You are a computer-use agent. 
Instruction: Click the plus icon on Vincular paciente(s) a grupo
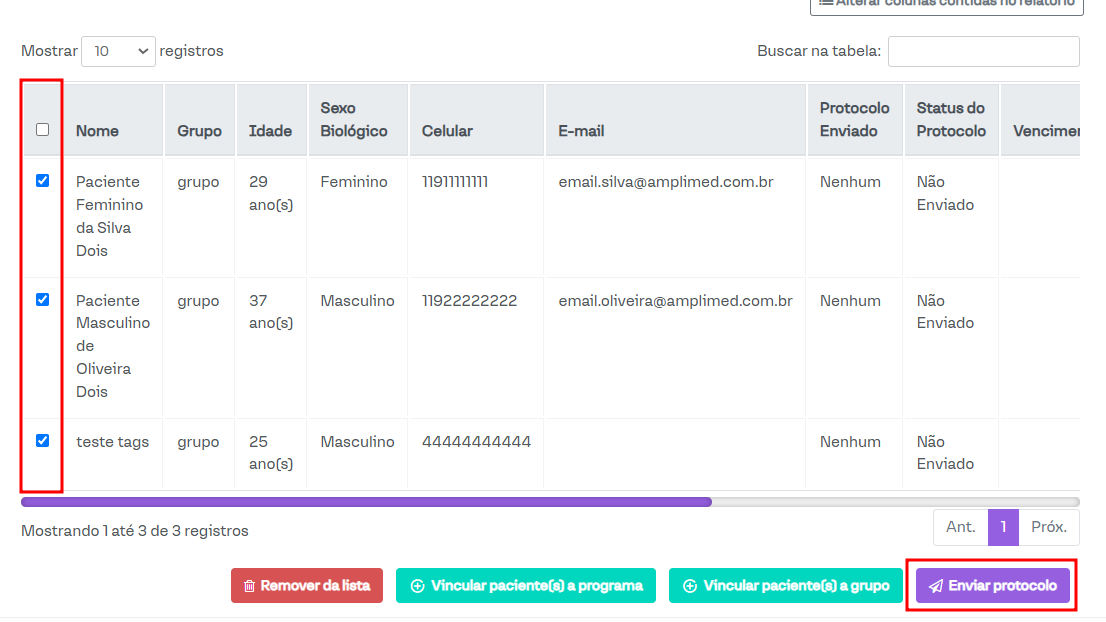[x=690, y=586]
